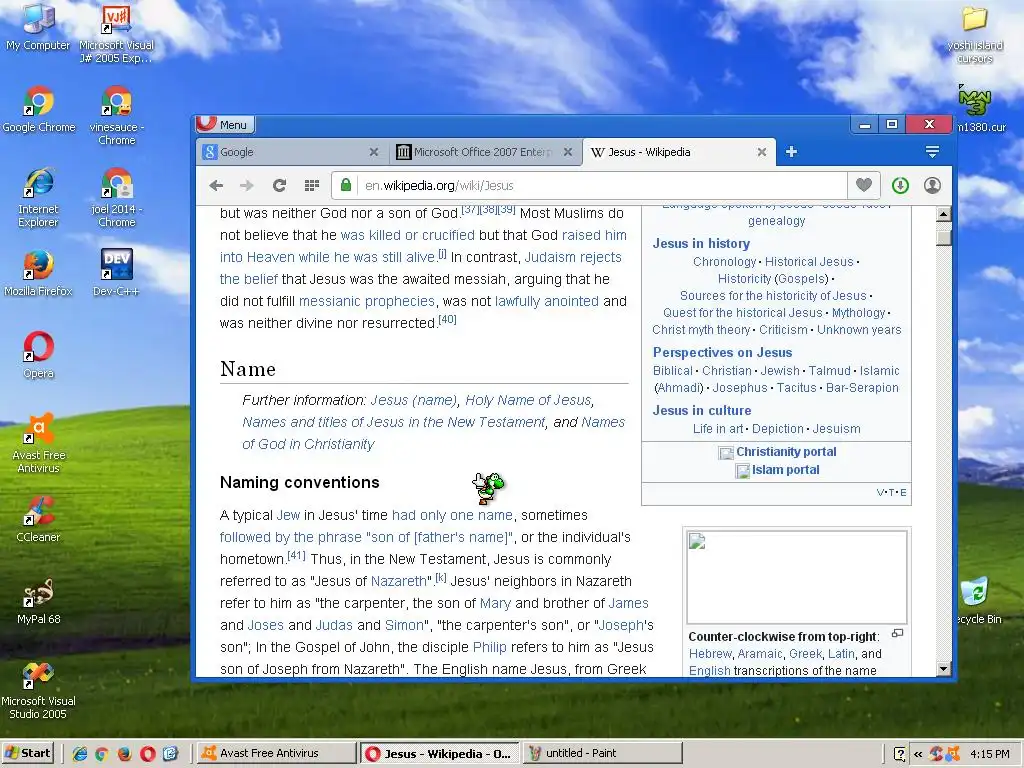1024x768 pixels.
Task: Open the Speed Dial grid icon
Action: click(x=312, y=185)
